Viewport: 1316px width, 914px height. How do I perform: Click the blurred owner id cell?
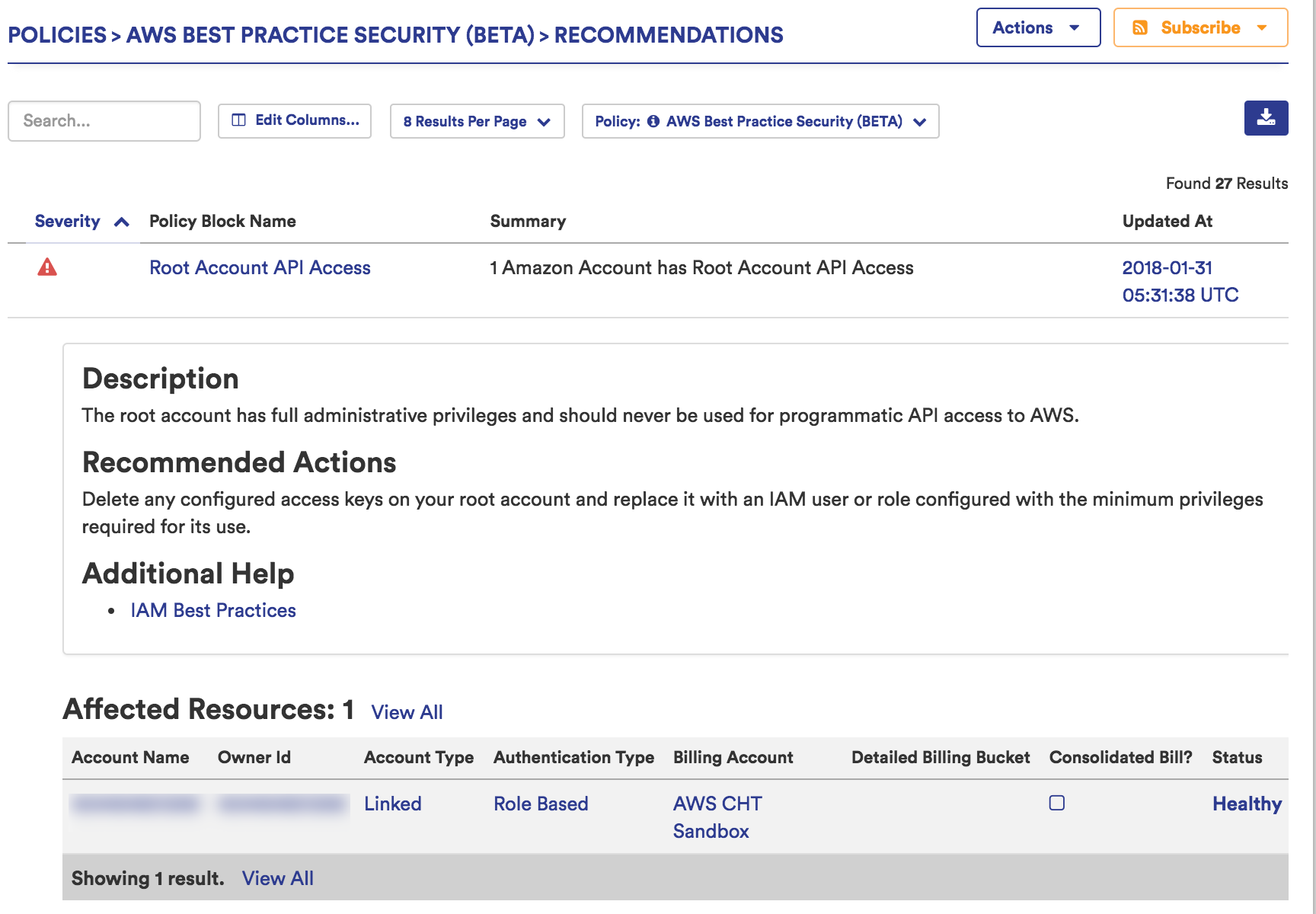[282, 804]
